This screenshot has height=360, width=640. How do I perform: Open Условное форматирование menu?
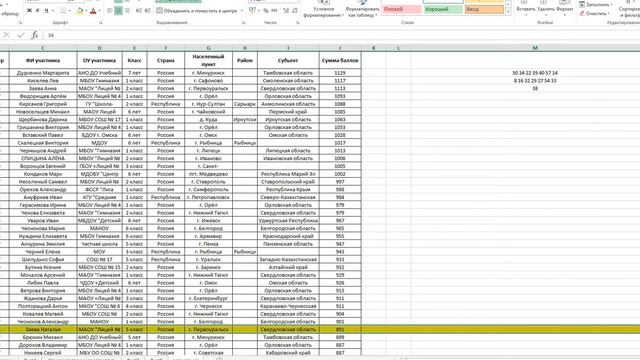click(324, 10)
